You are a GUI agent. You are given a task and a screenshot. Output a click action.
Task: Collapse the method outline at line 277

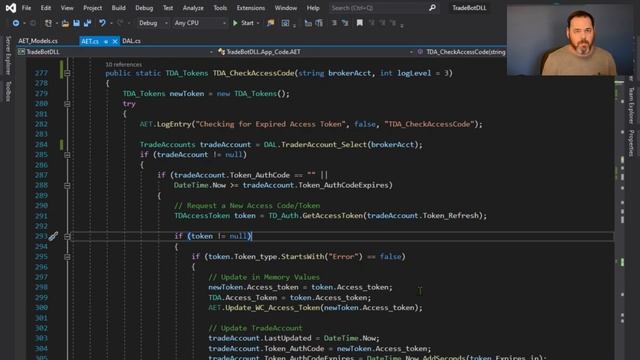[67, 73]
